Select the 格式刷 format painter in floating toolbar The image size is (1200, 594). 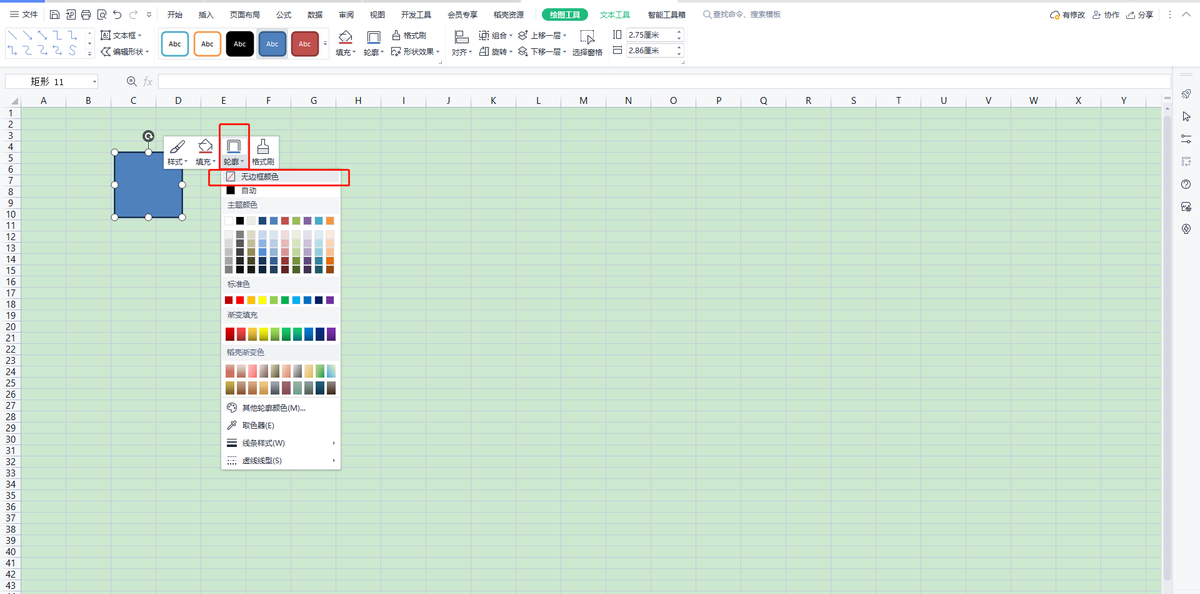[263, 152]
